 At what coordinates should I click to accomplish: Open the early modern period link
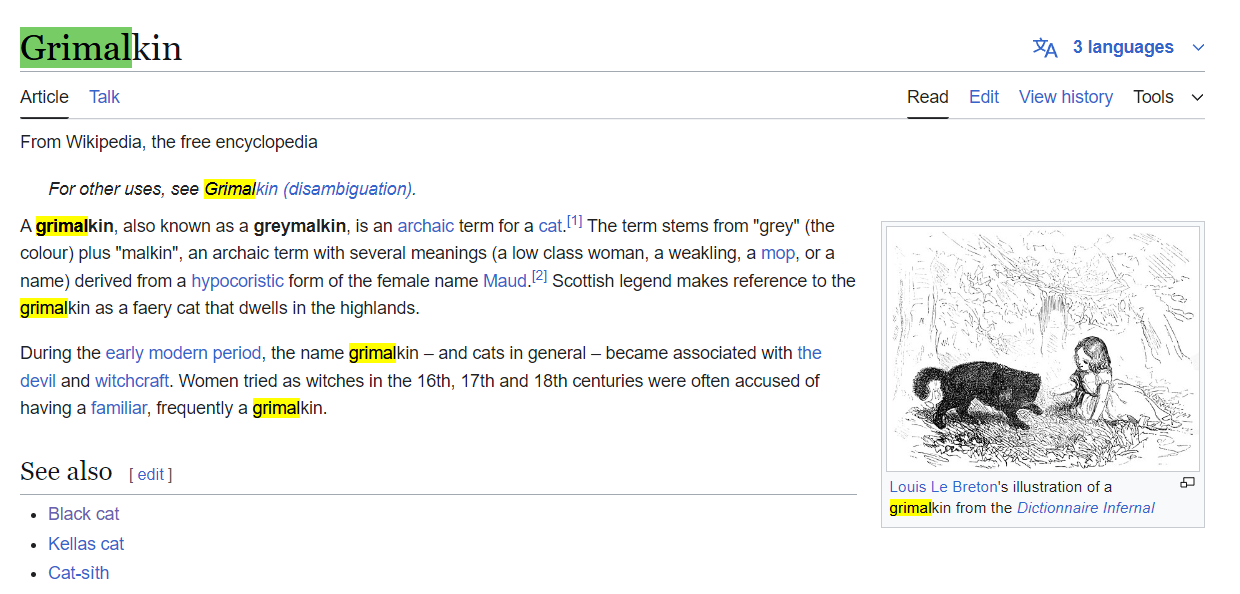point(183,353)
